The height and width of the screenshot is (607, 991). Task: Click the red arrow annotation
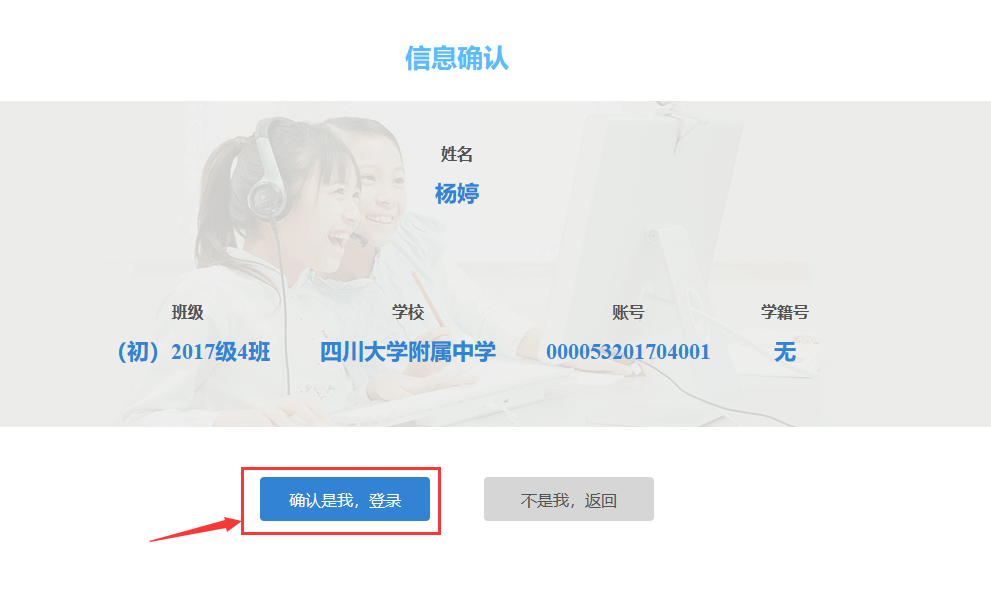coord(195,529)
